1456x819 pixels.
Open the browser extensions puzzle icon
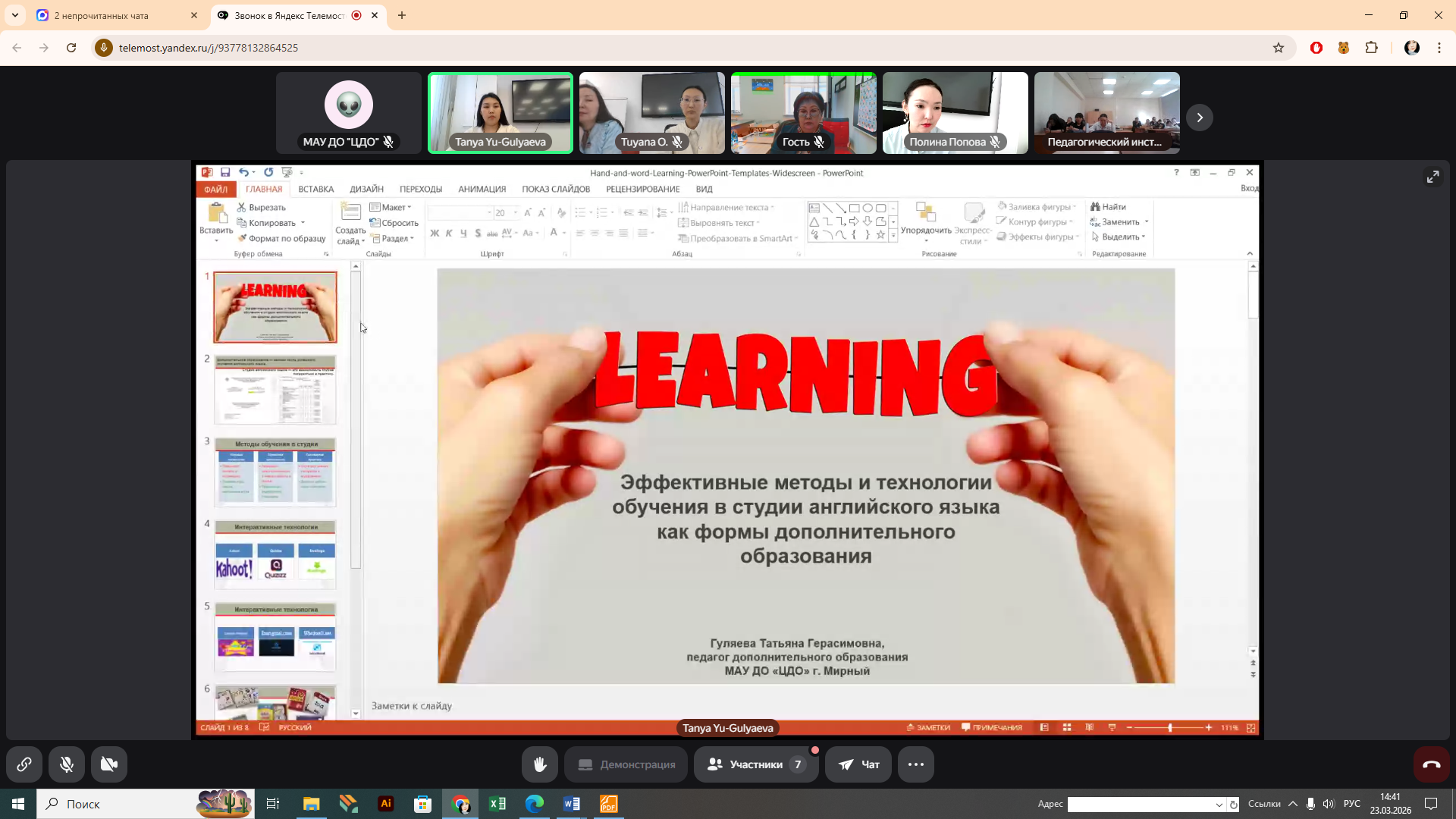point(1371,48)
